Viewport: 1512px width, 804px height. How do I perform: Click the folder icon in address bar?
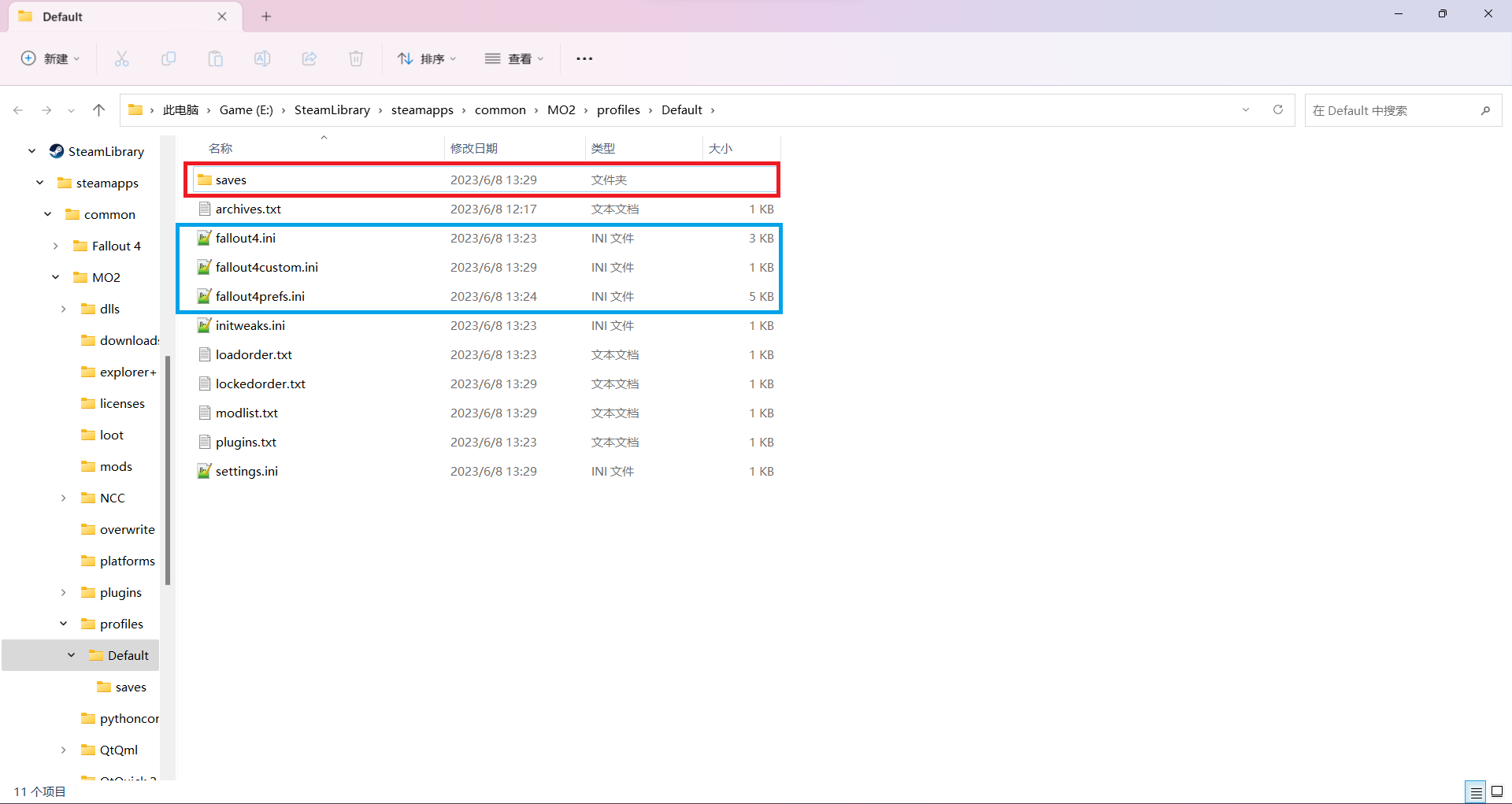point(135,109)
